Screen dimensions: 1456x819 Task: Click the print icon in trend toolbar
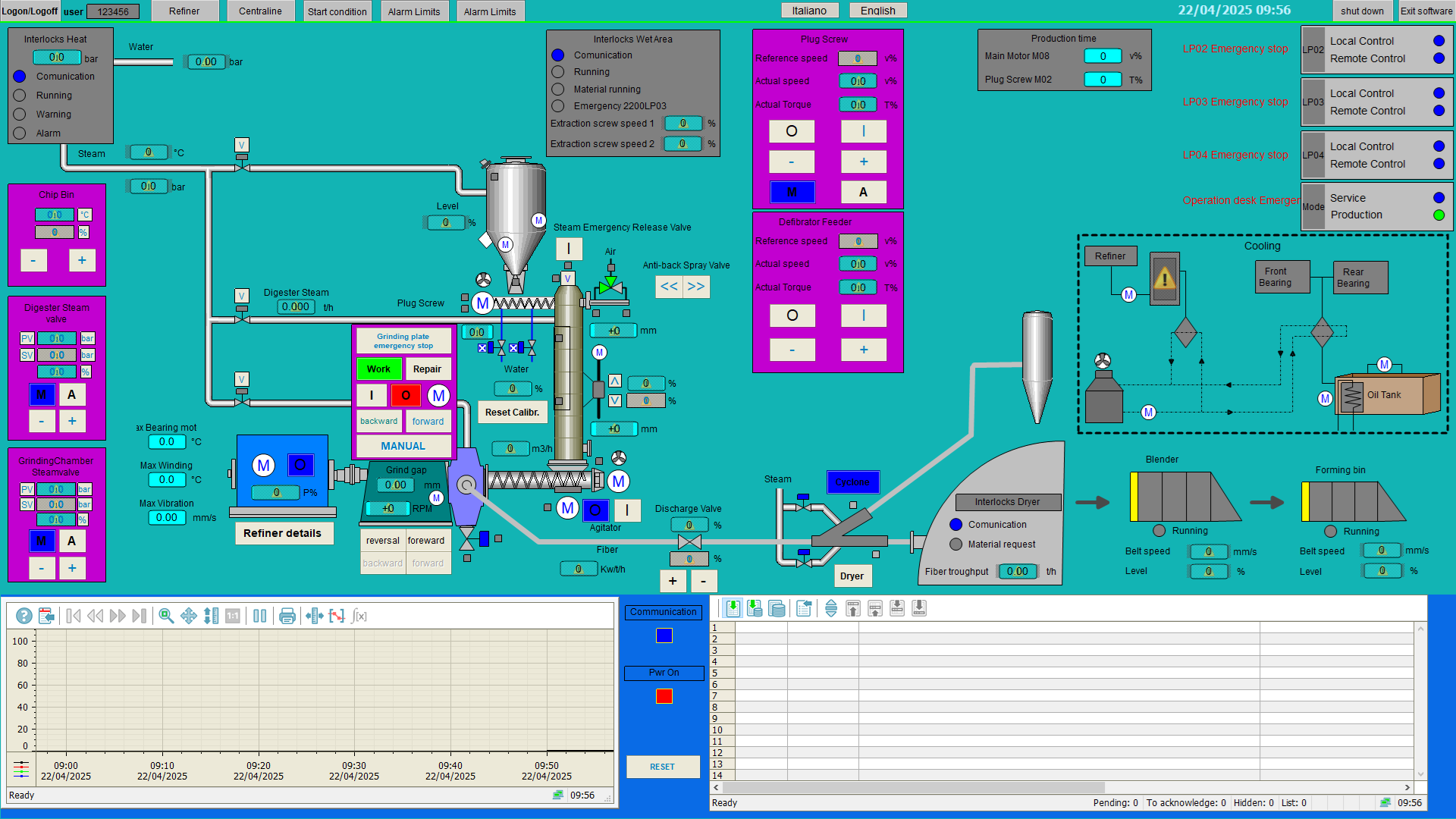[x=287, y=616]
